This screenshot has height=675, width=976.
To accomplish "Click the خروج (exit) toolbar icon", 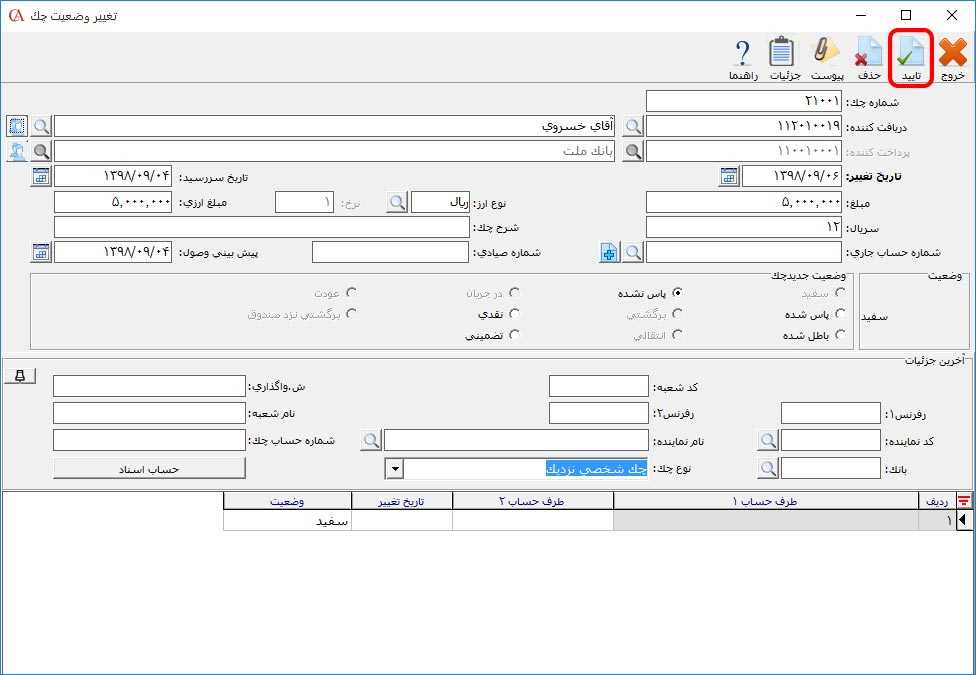I will [x=952, y=56].
